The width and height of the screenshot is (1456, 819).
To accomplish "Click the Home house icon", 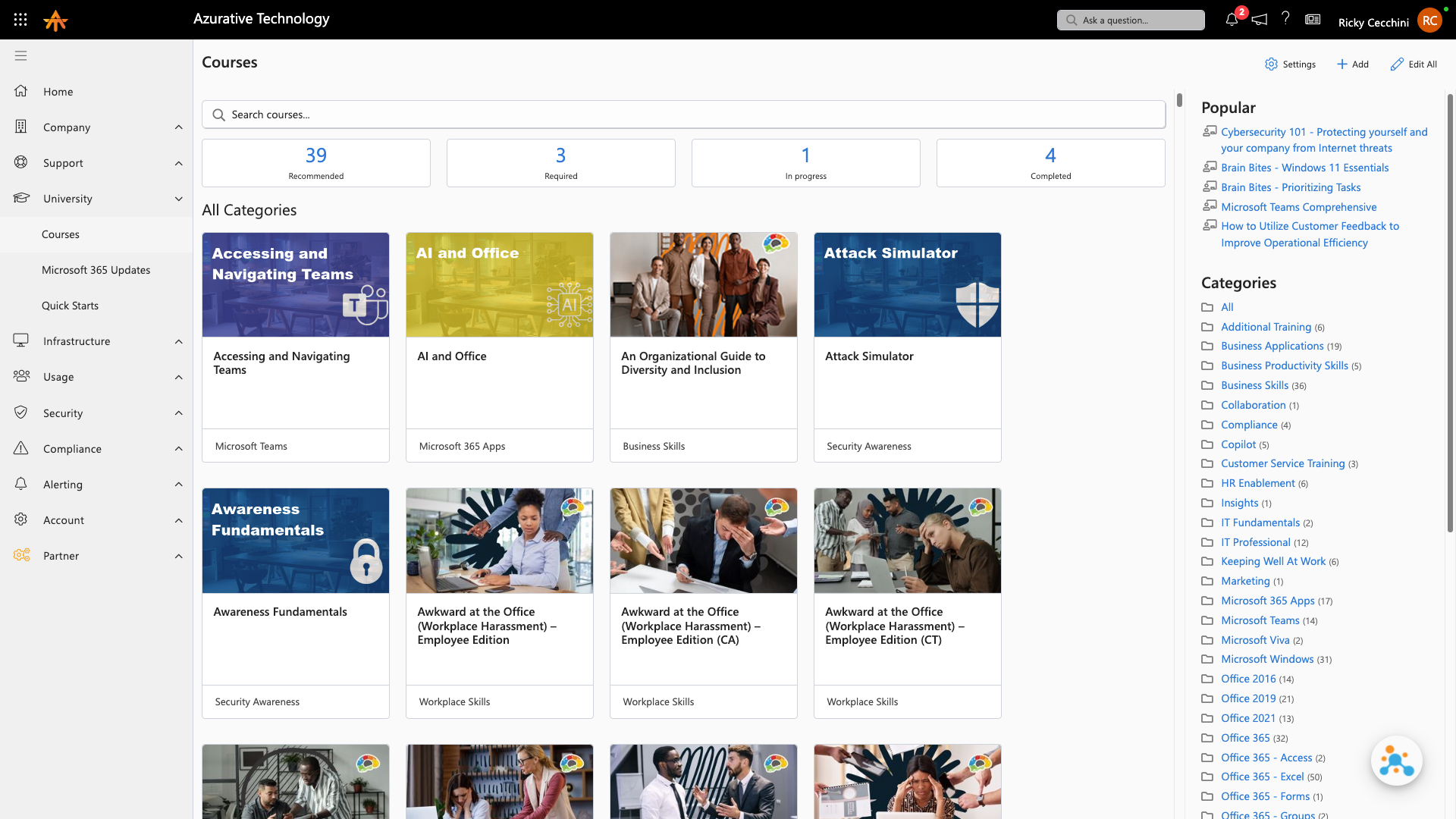I will (x=20, y=91).
